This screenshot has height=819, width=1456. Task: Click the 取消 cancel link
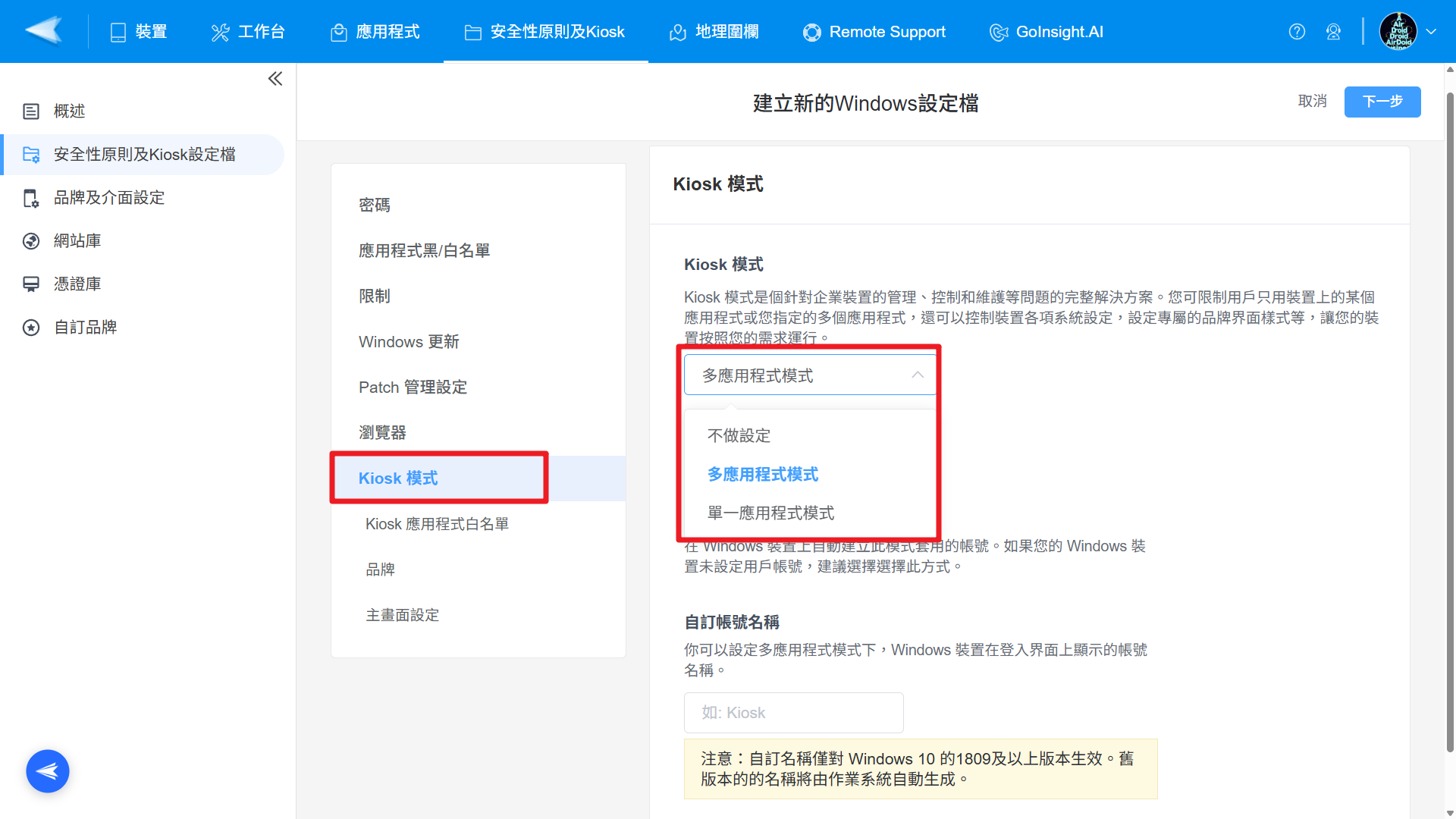click(1312, 102)
